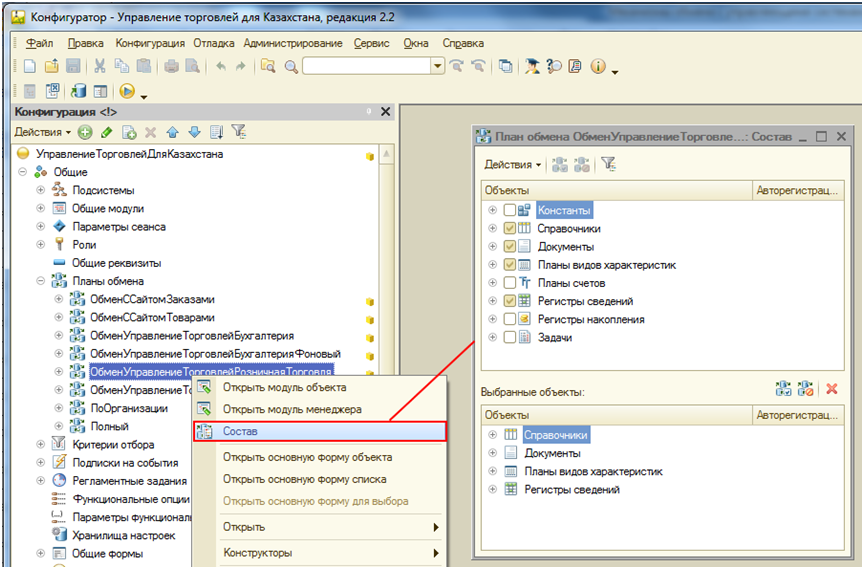Click the blue Move Up arrow icon
The width and height of the screenshot is (864, 569).
pyautogui.click(x=172, y=132)
